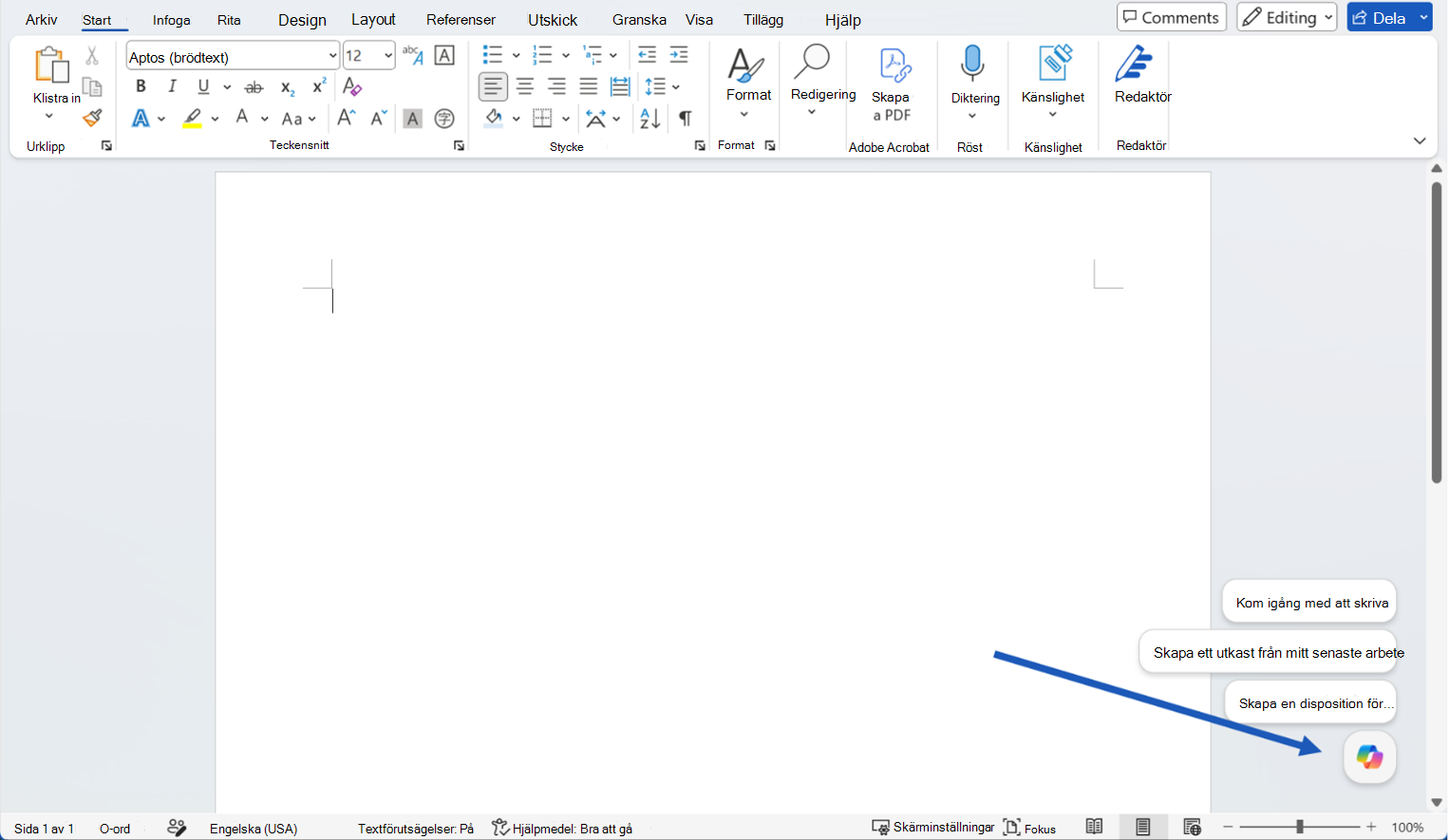Screen dimensions: 1449x840
Task: Click the Copy icon in Urklipp
Action: pyautogui.click(x=92, y=87)
